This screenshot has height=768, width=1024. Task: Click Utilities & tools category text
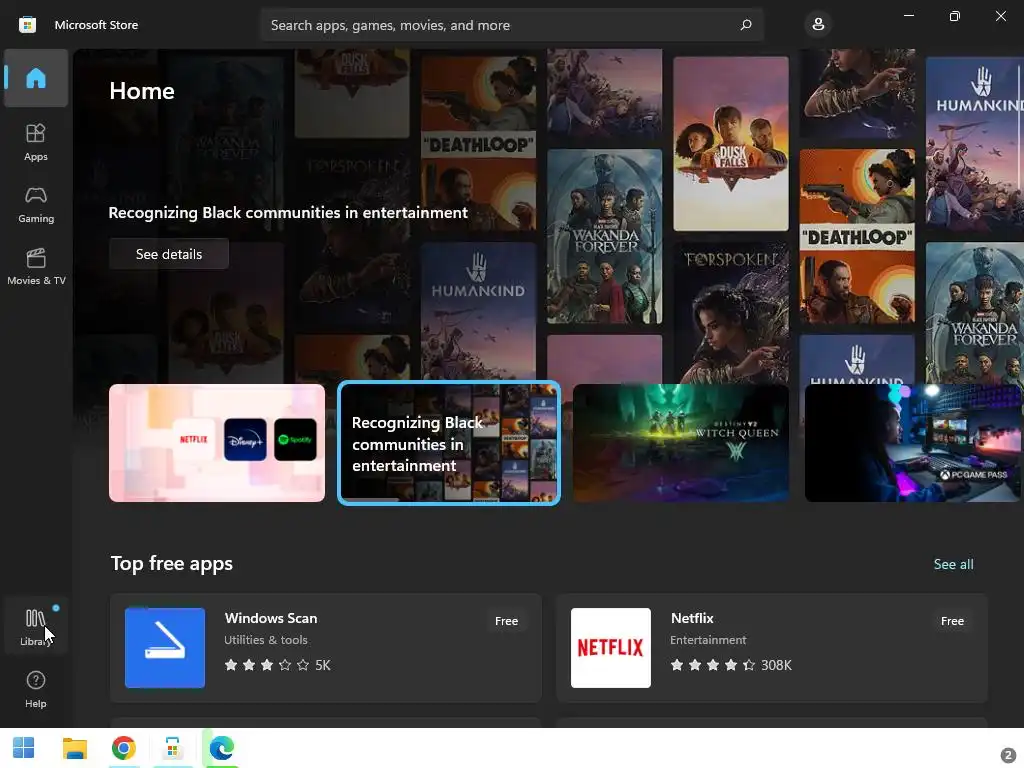[266, 640]
